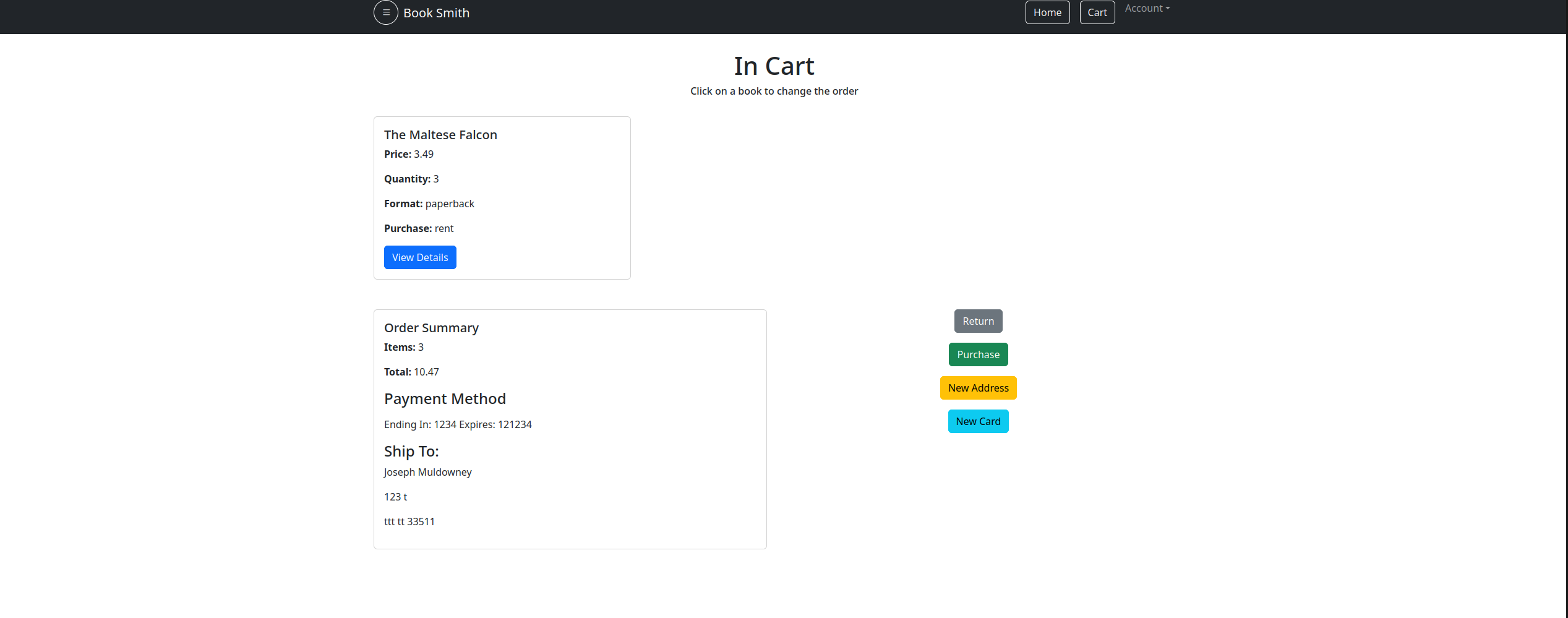Click the Order Summary heading
The image size is (1568, 618).
[431, 328]
